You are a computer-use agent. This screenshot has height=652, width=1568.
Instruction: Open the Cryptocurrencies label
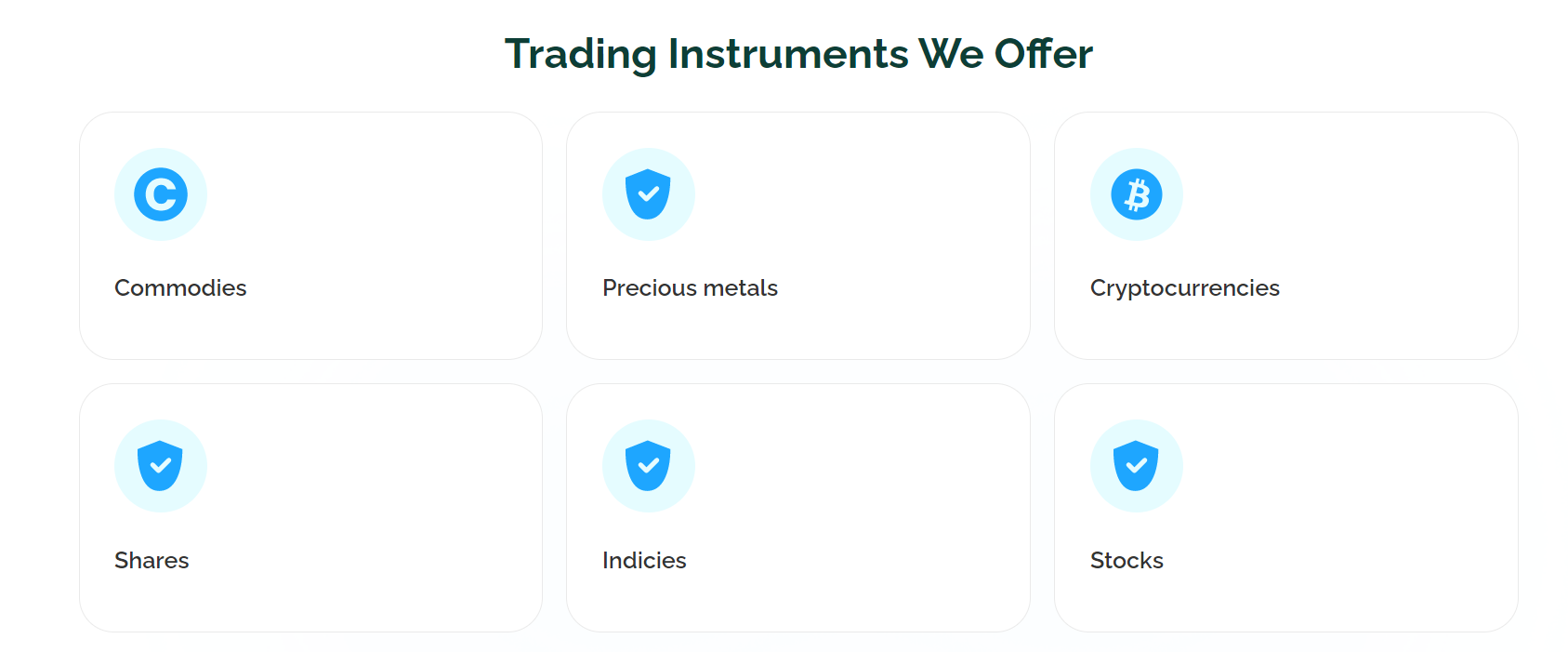pyautogui.click(x=1185, y=289)
